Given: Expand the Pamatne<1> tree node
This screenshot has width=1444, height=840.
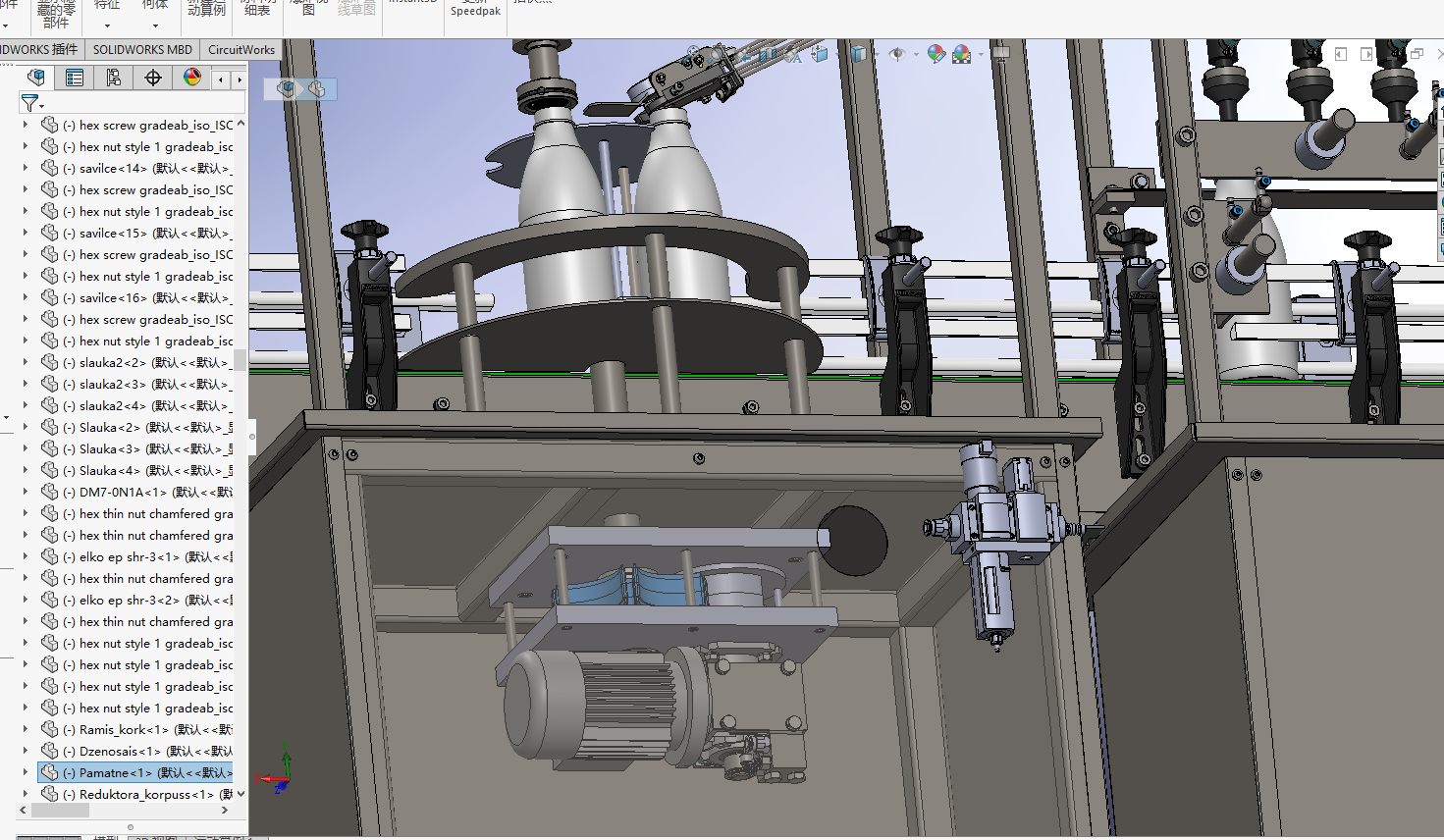Looking at the screenshot, I should coord(24,772).
